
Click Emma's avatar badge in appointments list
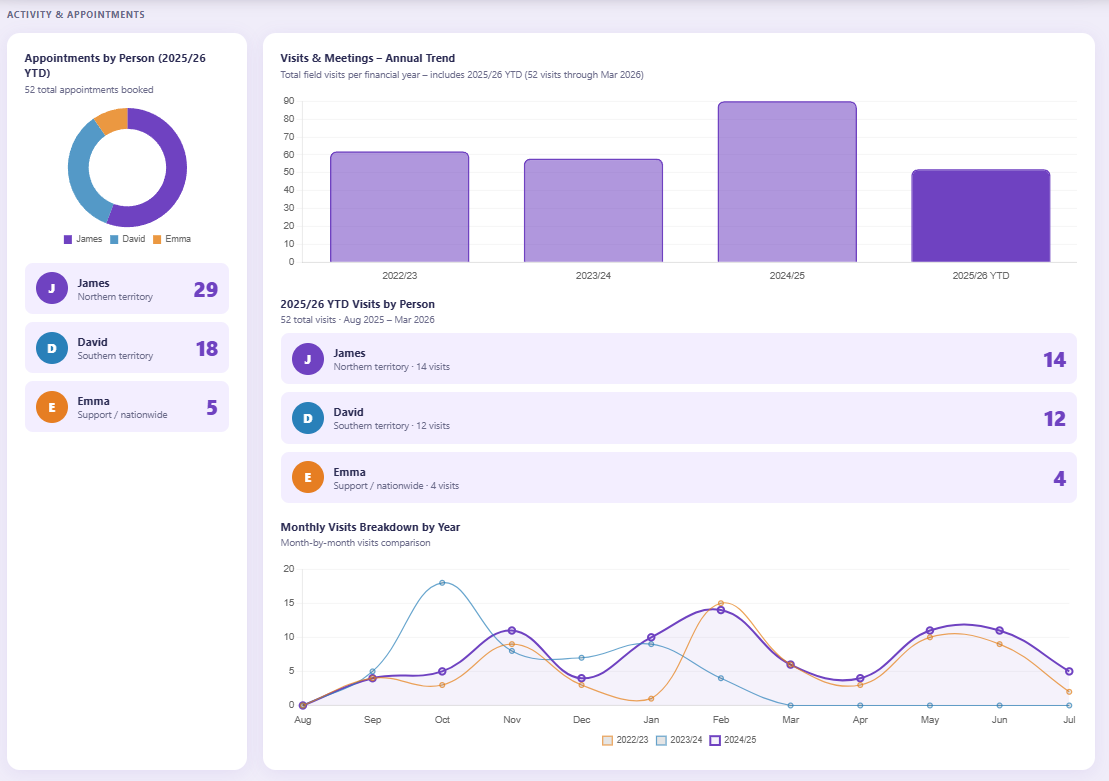click(51, 406)
